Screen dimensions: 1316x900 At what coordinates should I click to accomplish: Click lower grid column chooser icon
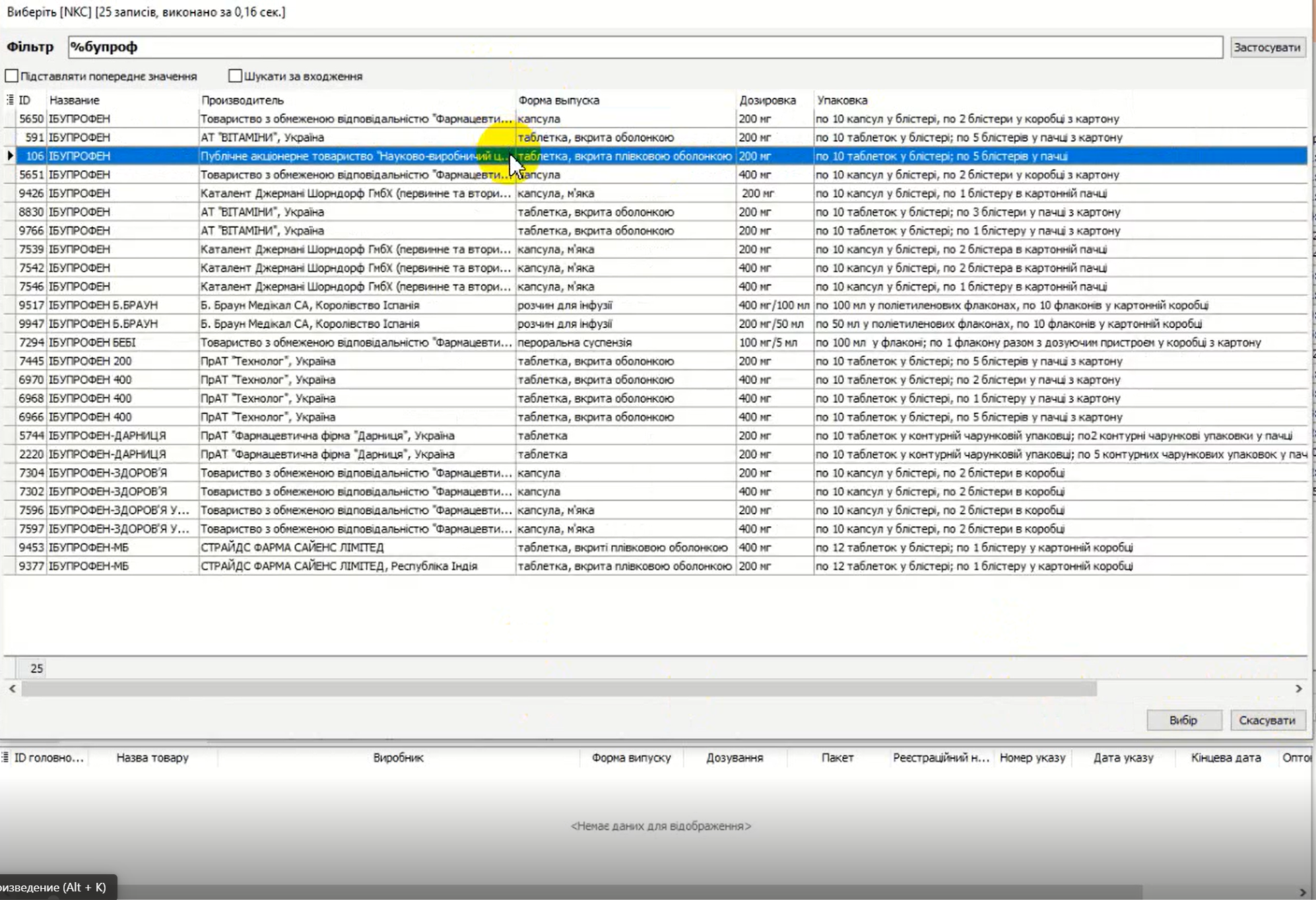[5, 757]
